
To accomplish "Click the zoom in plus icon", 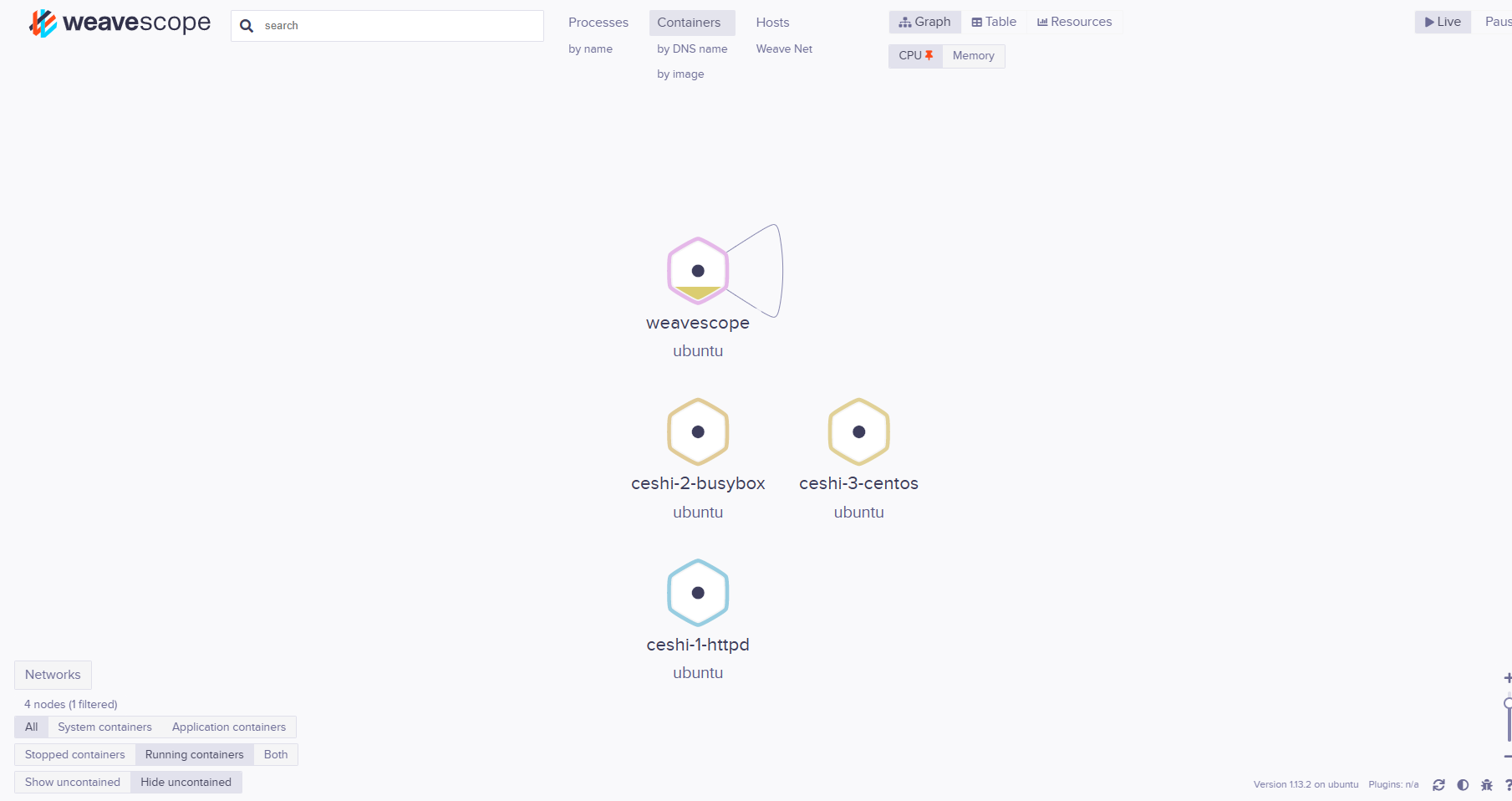I will (x=1508, y=678).
